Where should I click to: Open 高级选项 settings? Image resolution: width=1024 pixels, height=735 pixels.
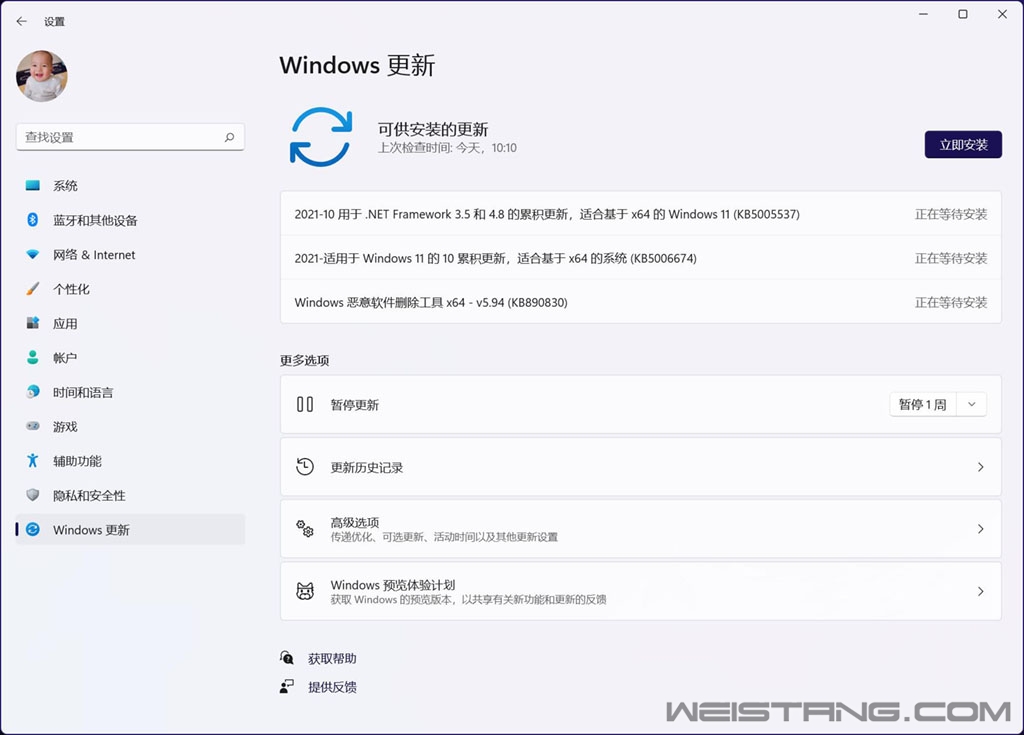pyautogui.click(x=641, y=529)
